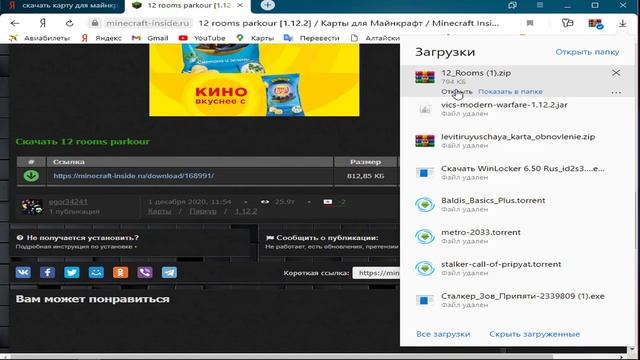Reload the page with the refresh icon
The width and height of the screenshot is (640, 360).
click(x=69, y=23)
